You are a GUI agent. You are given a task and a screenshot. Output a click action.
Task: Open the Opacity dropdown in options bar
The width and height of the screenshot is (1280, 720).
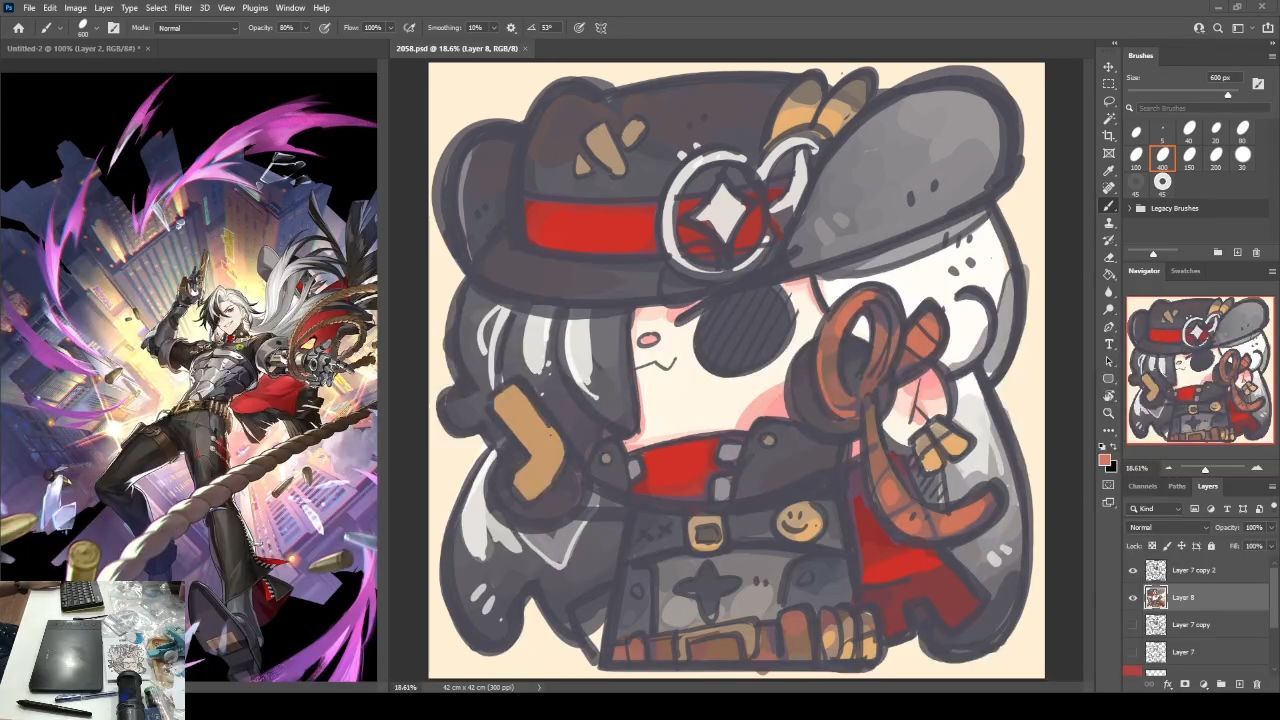pyautogui.click(x=306, y=28)
